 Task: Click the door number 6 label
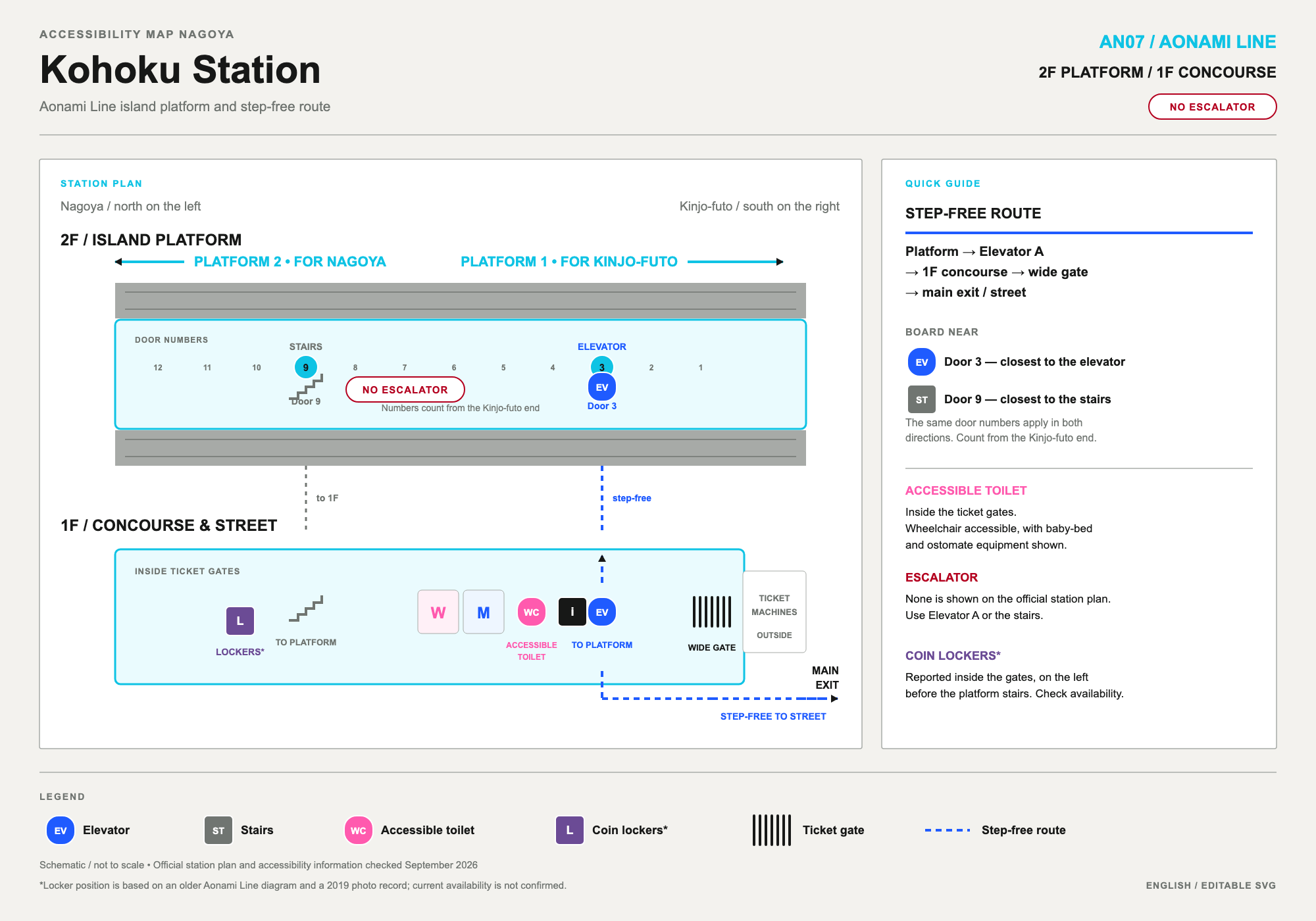454,368
